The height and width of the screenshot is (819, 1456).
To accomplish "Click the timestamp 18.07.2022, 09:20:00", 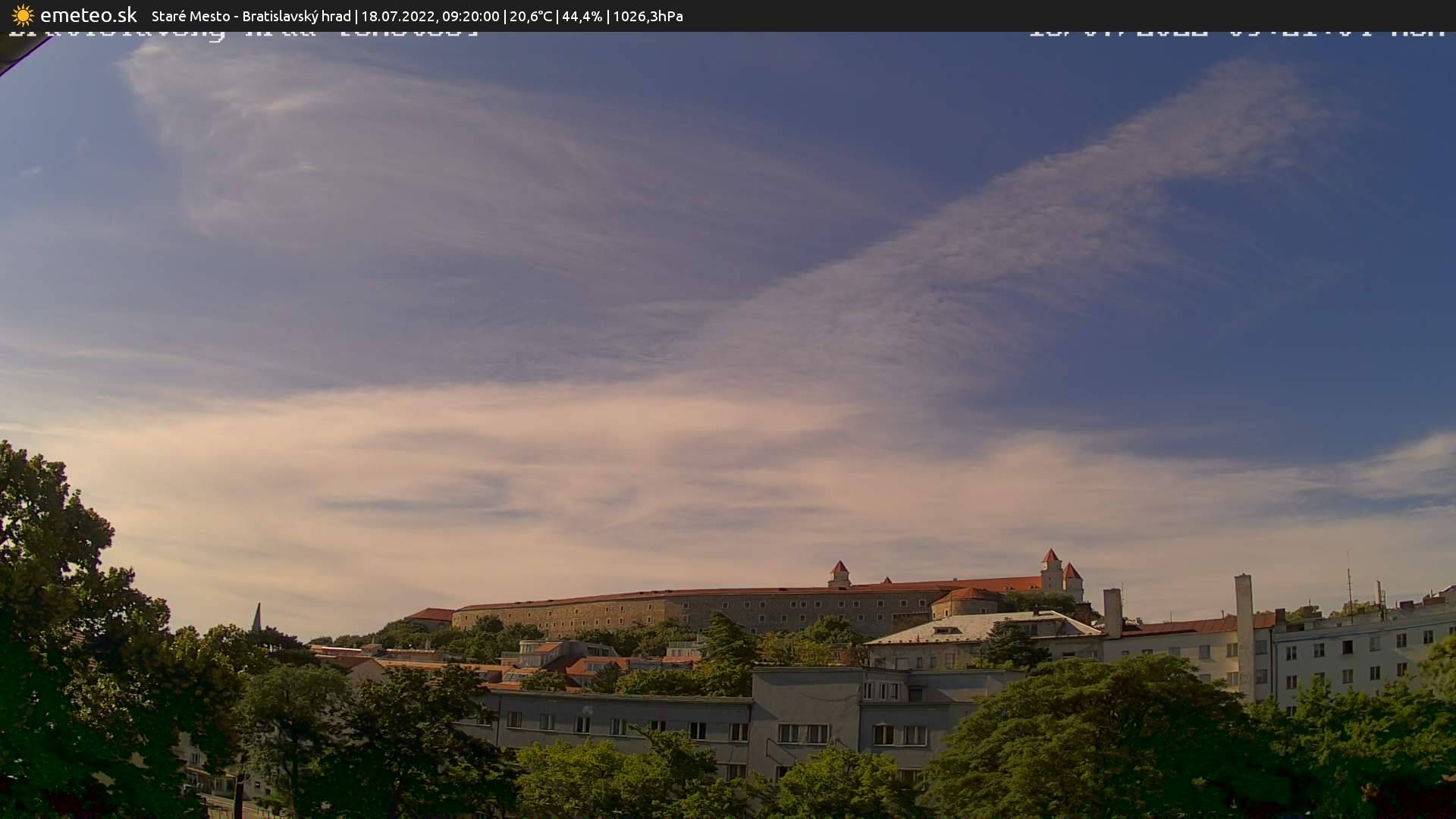I will (430, 15).
